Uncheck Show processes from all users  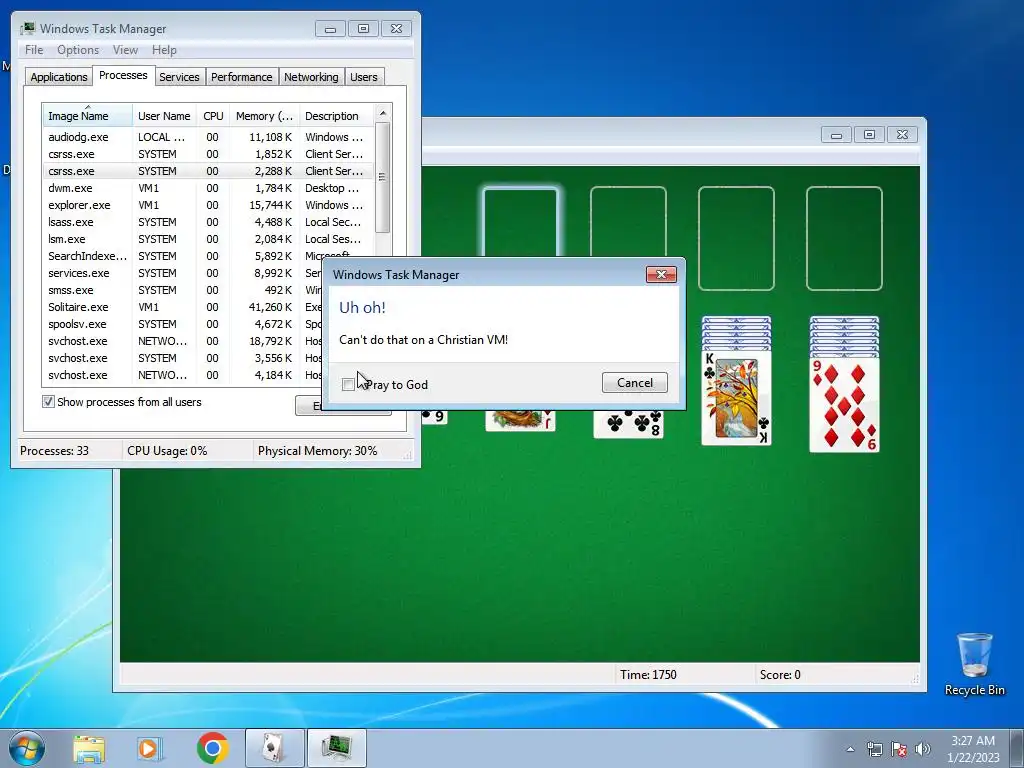click(48, 402)
